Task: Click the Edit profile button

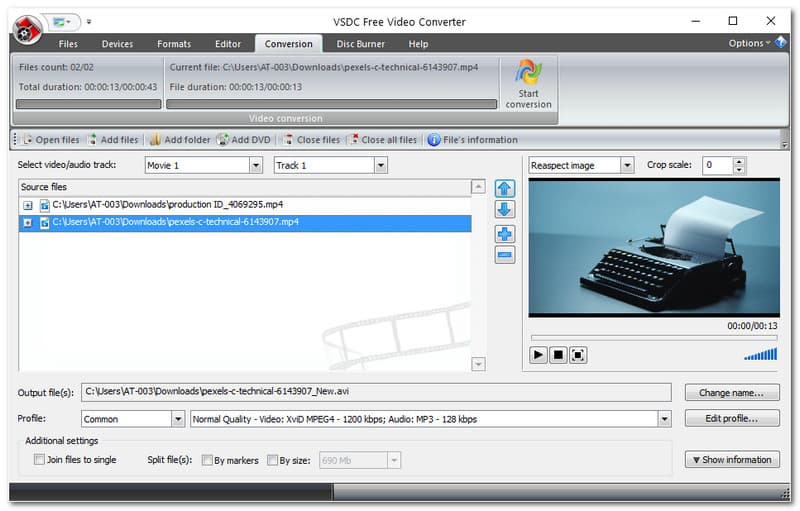Action: (731, 419)
